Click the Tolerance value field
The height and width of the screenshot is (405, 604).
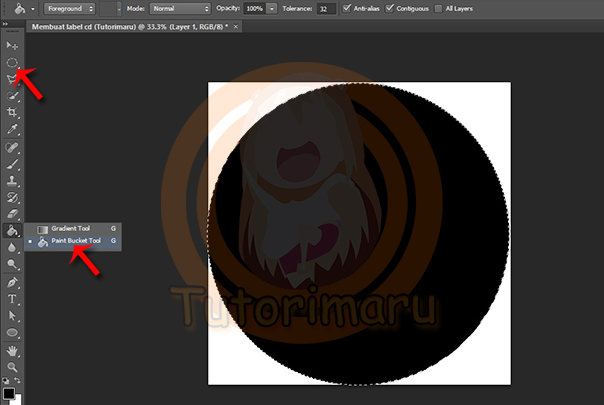pyautogui.click(x=326, y=8)
